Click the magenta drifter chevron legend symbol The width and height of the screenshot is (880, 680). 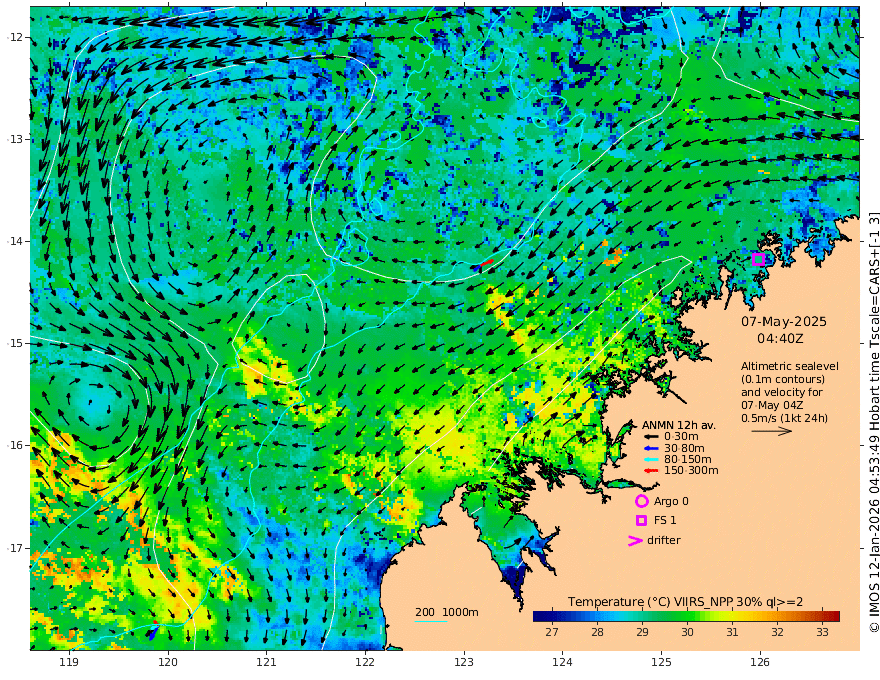[x=635, y=540]
